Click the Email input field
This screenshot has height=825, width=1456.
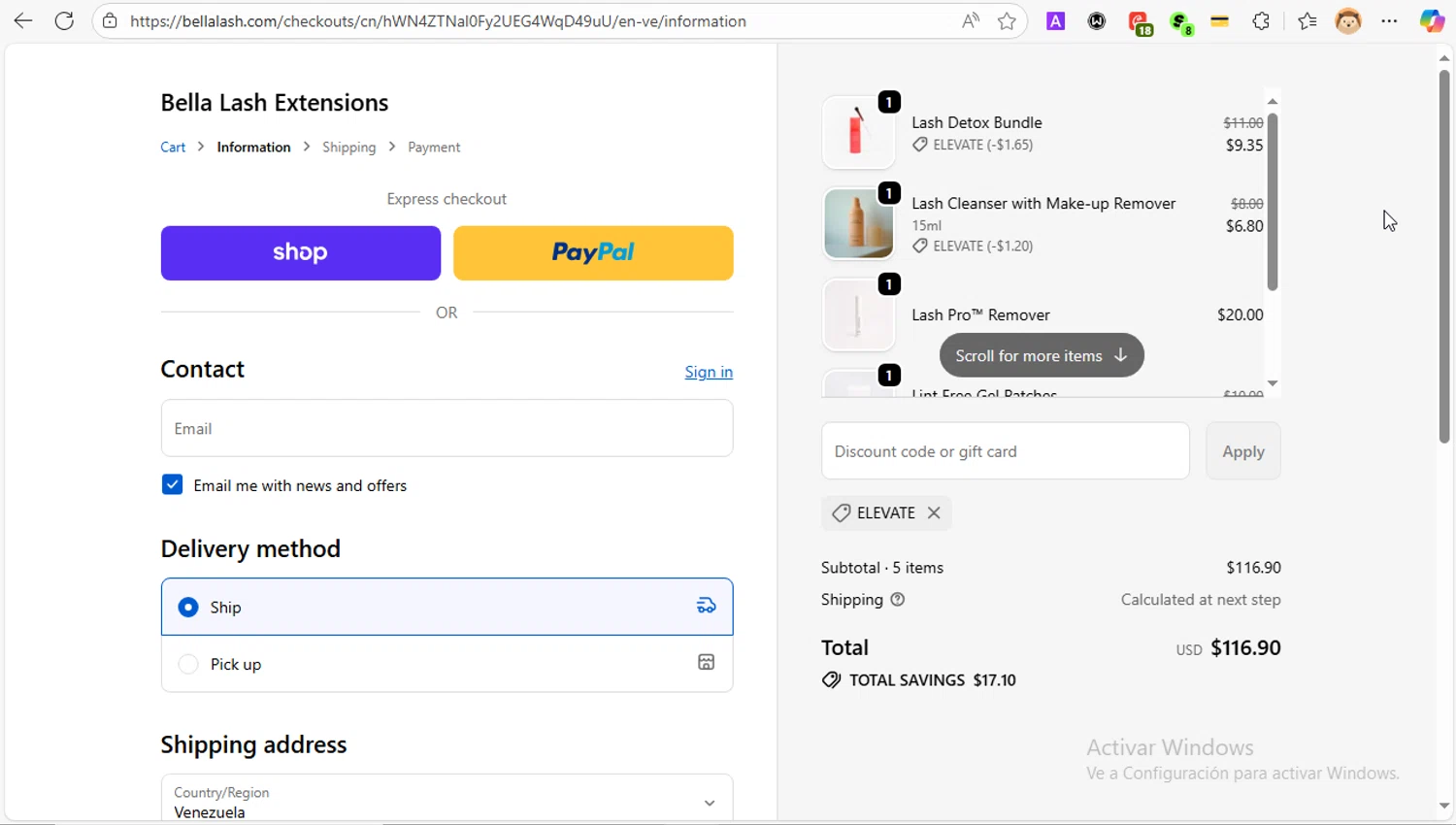[447, 428]
